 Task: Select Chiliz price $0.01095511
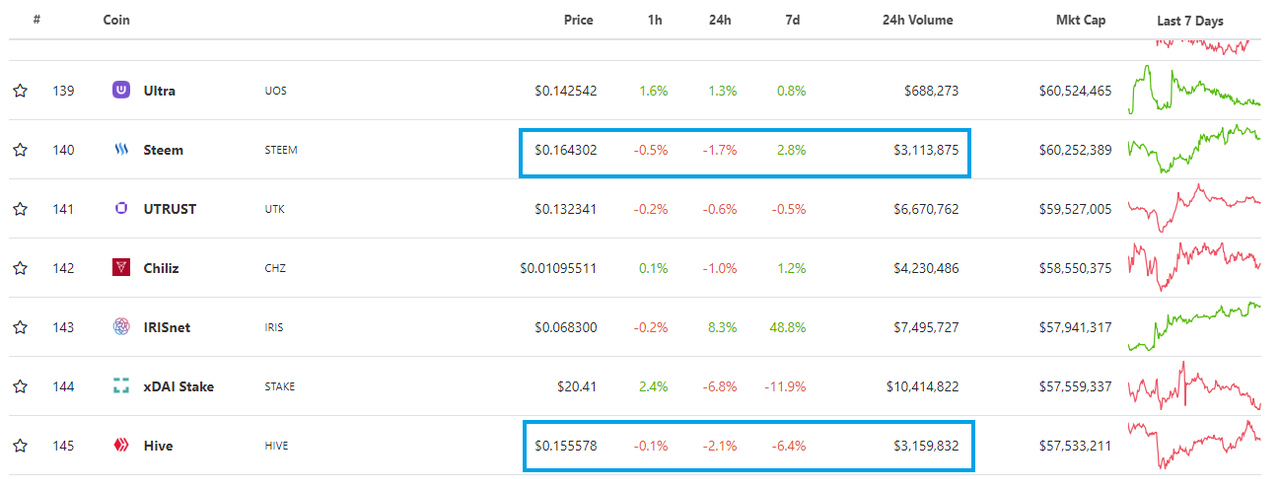coord(559,268)
